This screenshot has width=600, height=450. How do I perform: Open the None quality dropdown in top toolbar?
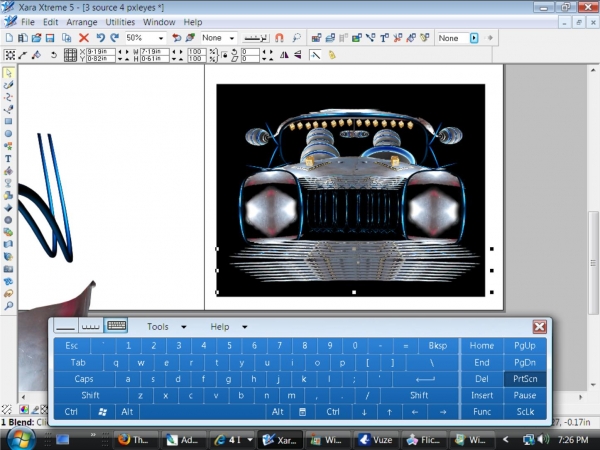click(x=232, y=38)
